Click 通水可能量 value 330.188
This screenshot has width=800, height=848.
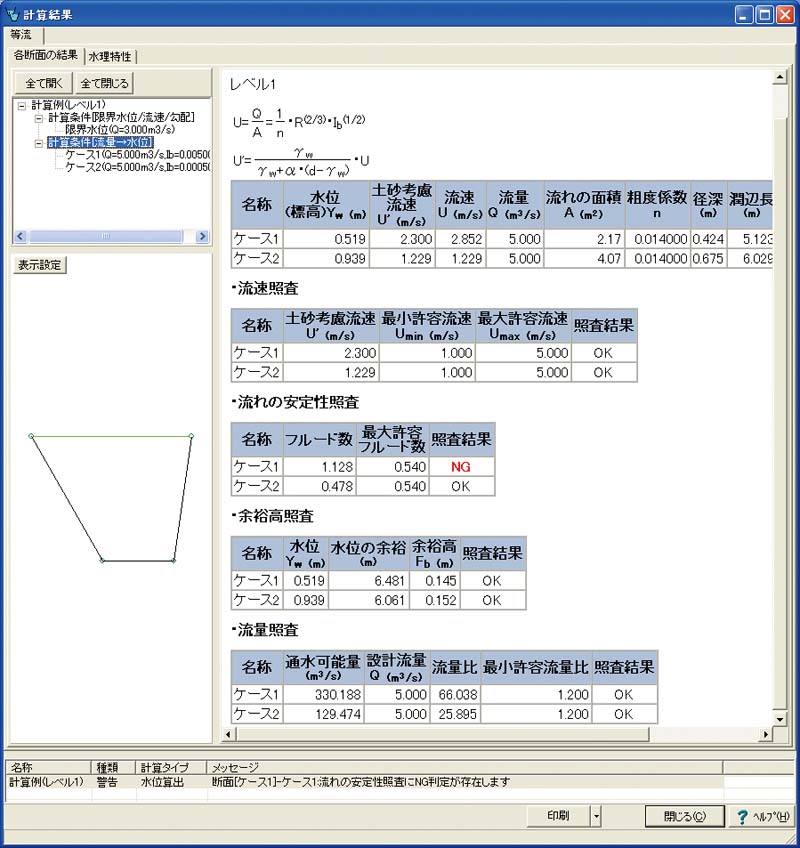point(323,694)
